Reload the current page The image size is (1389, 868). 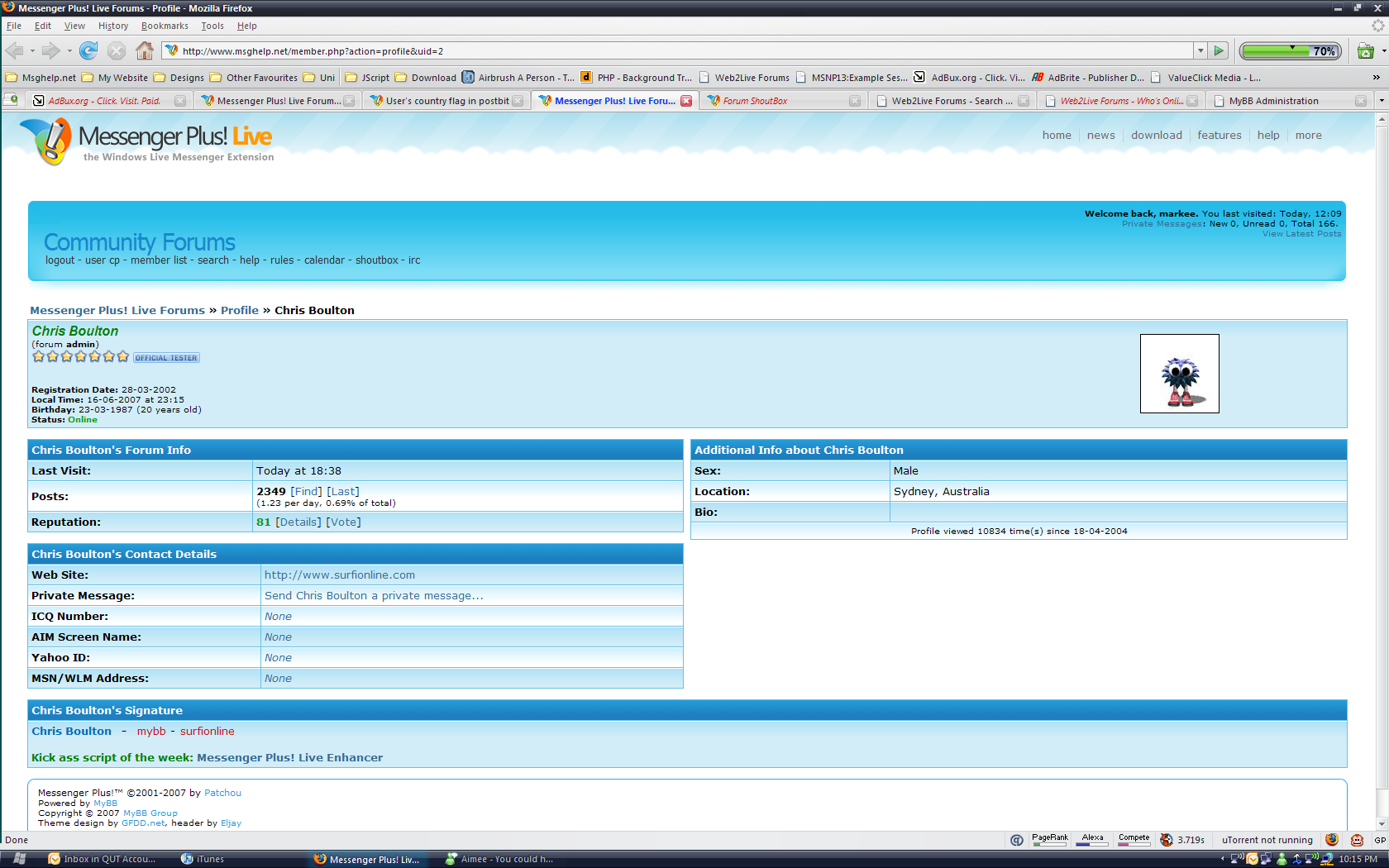(88, 51)
